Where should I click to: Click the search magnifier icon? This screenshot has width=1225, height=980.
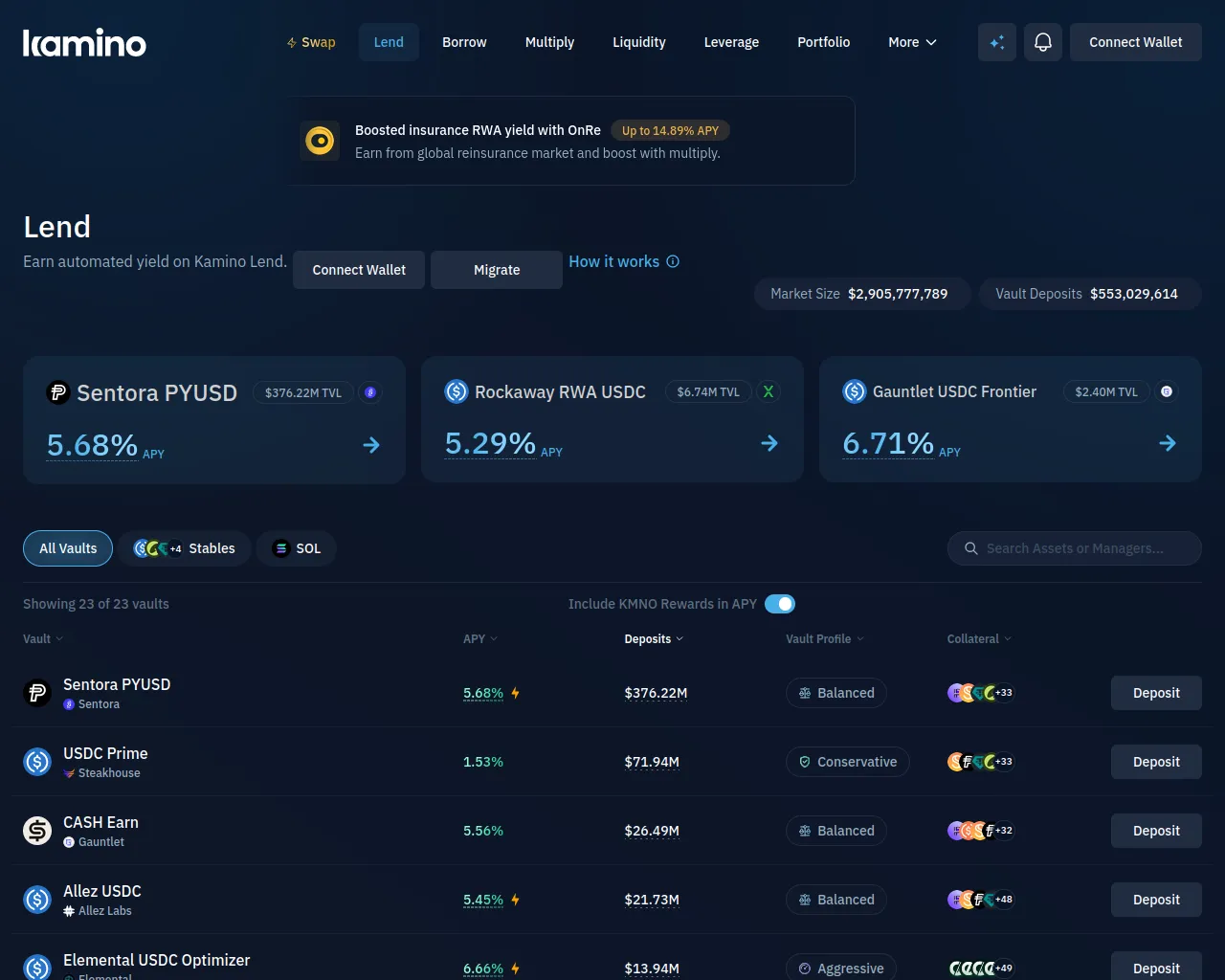coord(970,548)
